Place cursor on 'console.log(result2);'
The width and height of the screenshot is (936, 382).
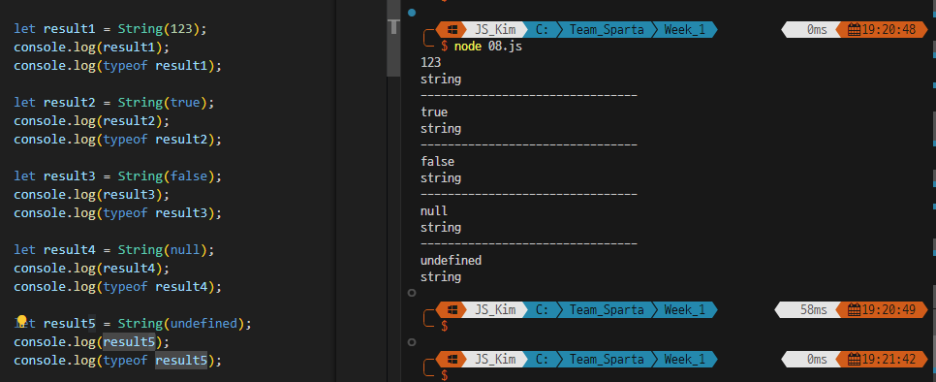point(92,121)
